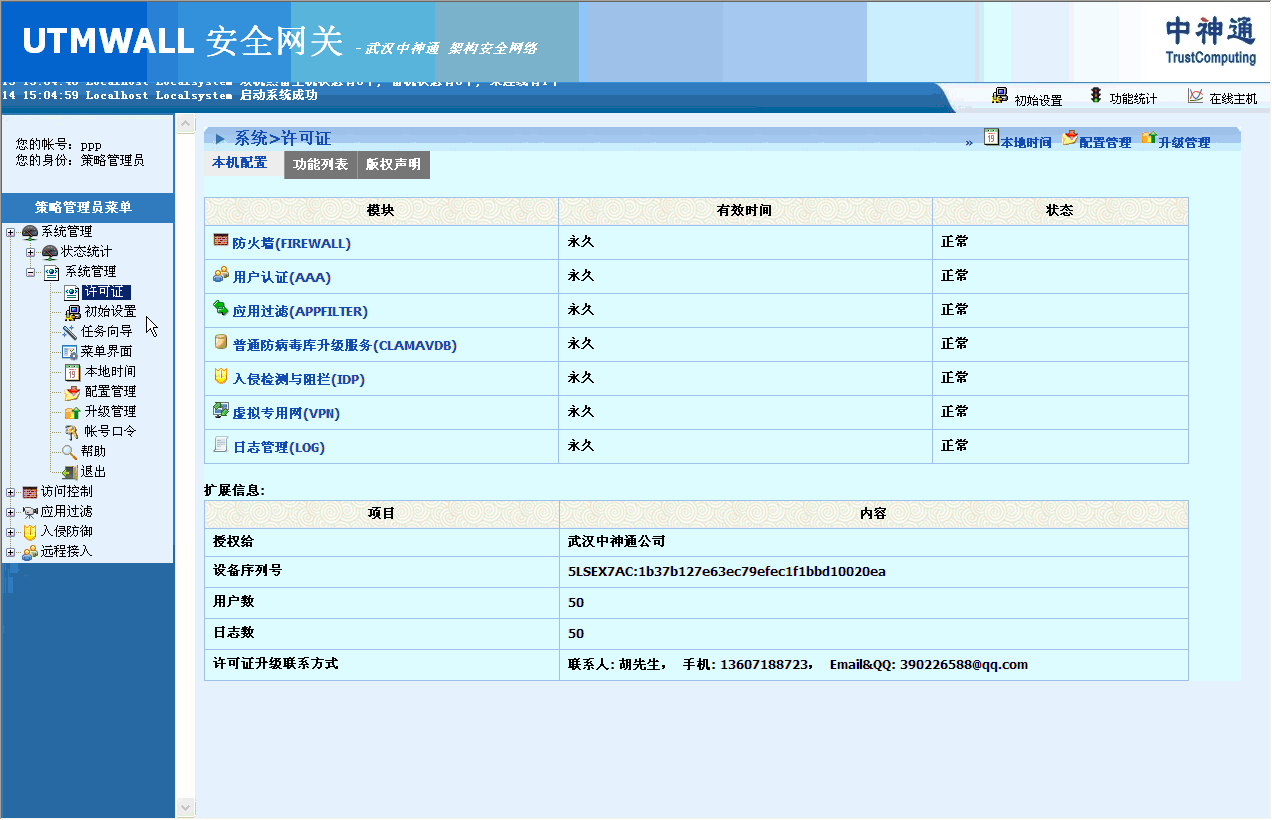Click the 功能统计 traffic light icon
This screenshot has width=1272, height=820.
(x=1096, y=96)
